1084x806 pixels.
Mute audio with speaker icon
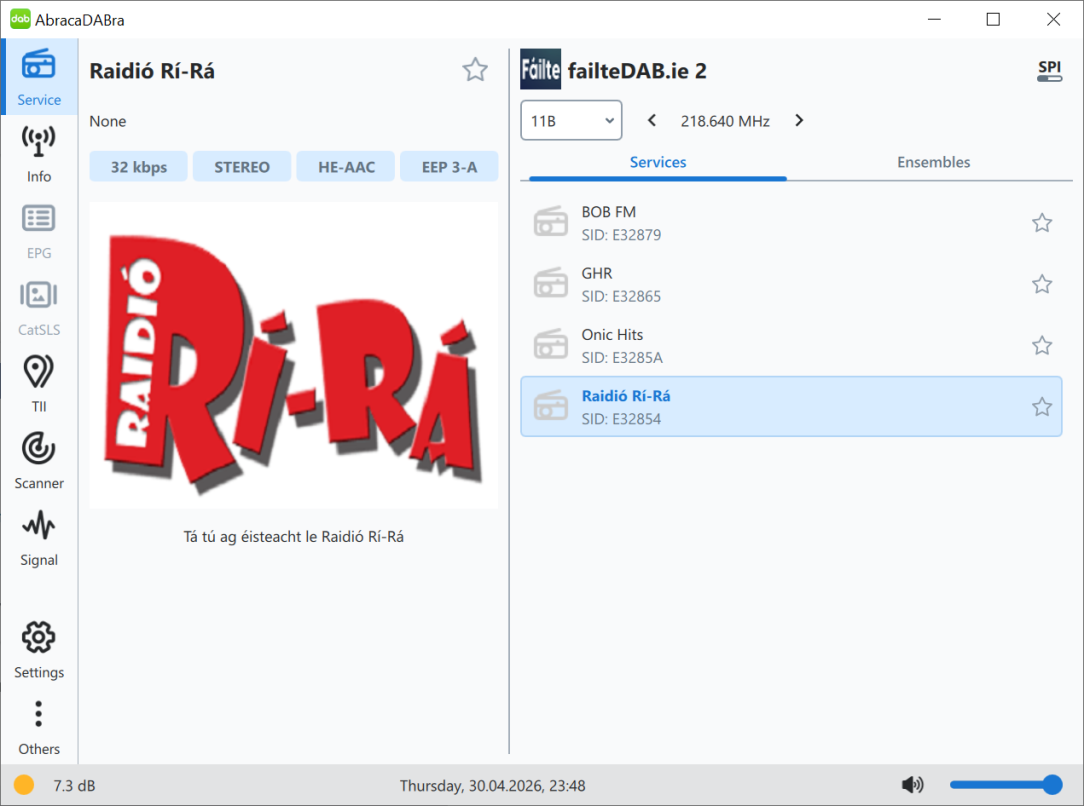pos(913,785)
